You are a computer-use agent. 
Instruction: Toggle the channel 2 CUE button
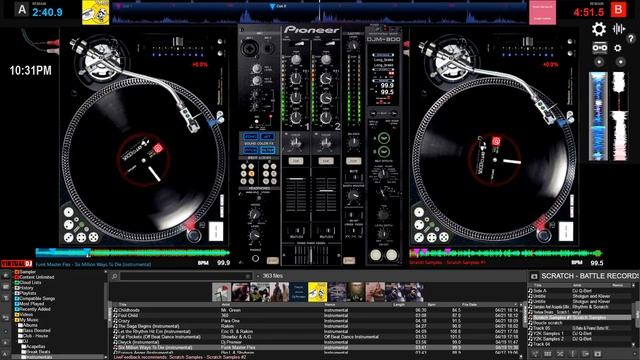pyautogui.click(x=325, y=161)
